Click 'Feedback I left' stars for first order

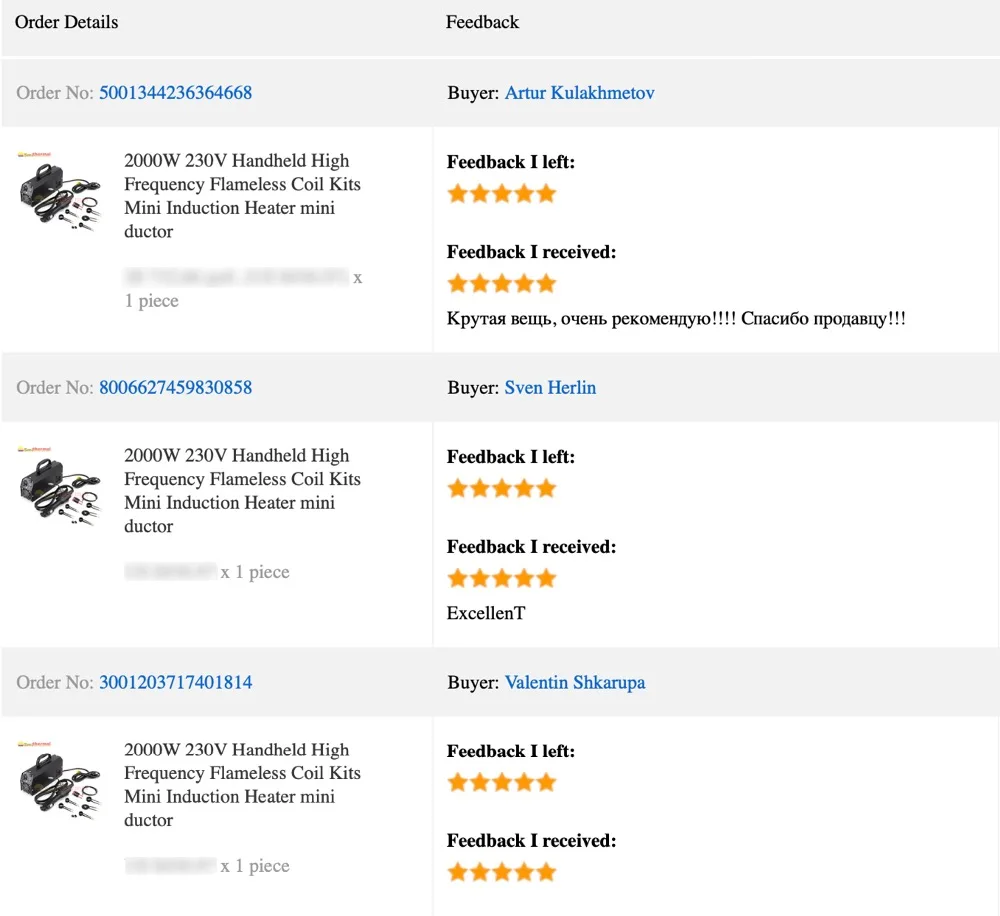pyautogui.click(x=501, y=193)
